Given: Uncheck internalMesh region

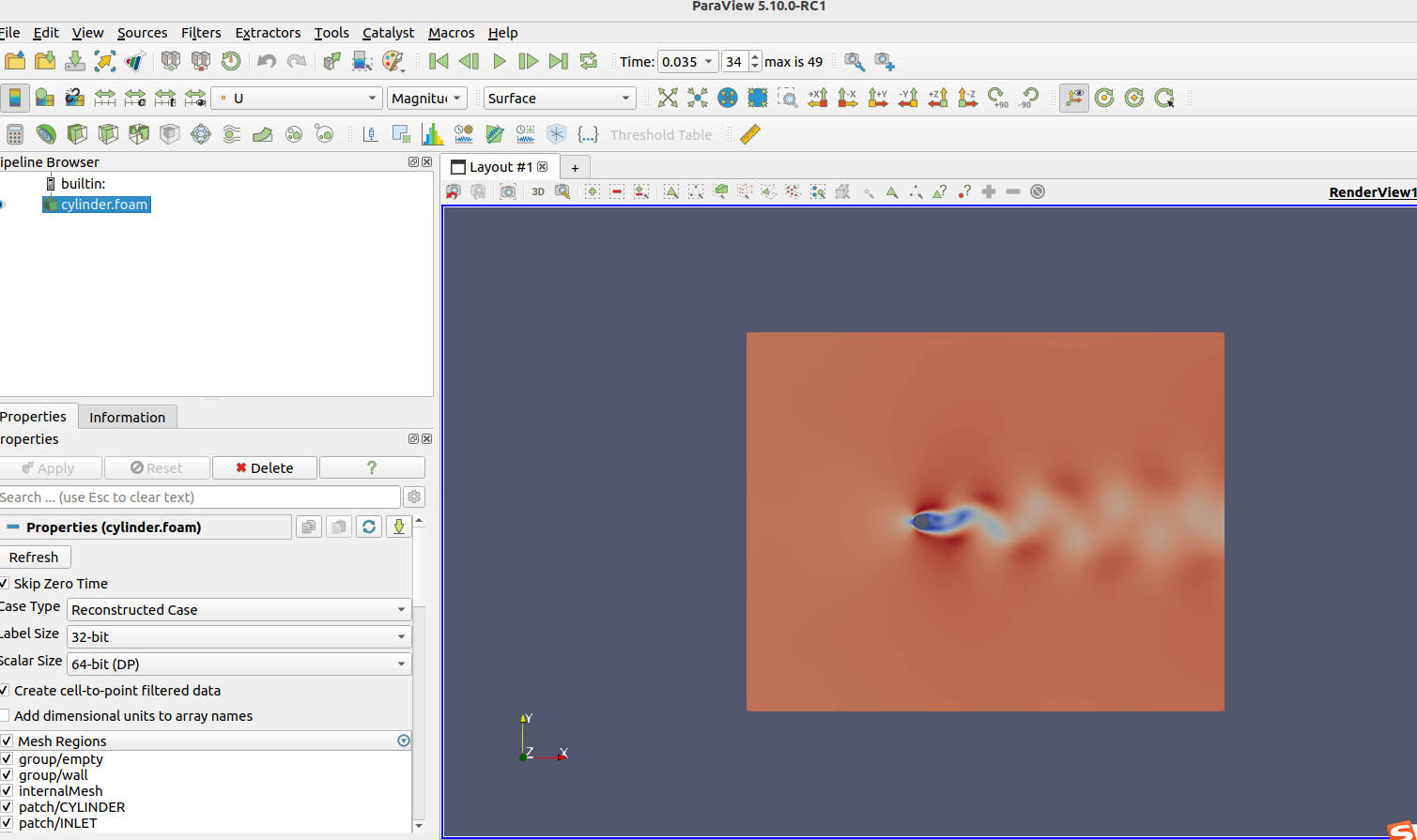Looking at the screenshot, I should (7, 791).
